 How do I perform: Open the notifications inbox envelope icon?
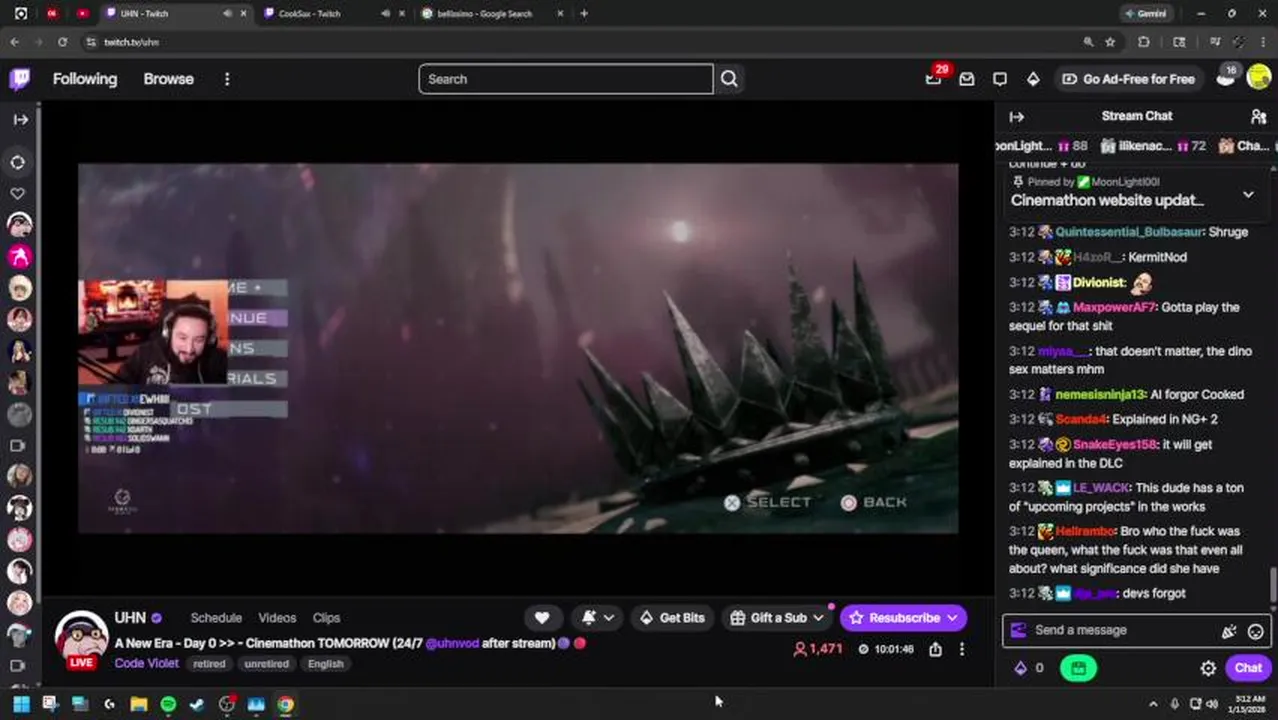966,79
